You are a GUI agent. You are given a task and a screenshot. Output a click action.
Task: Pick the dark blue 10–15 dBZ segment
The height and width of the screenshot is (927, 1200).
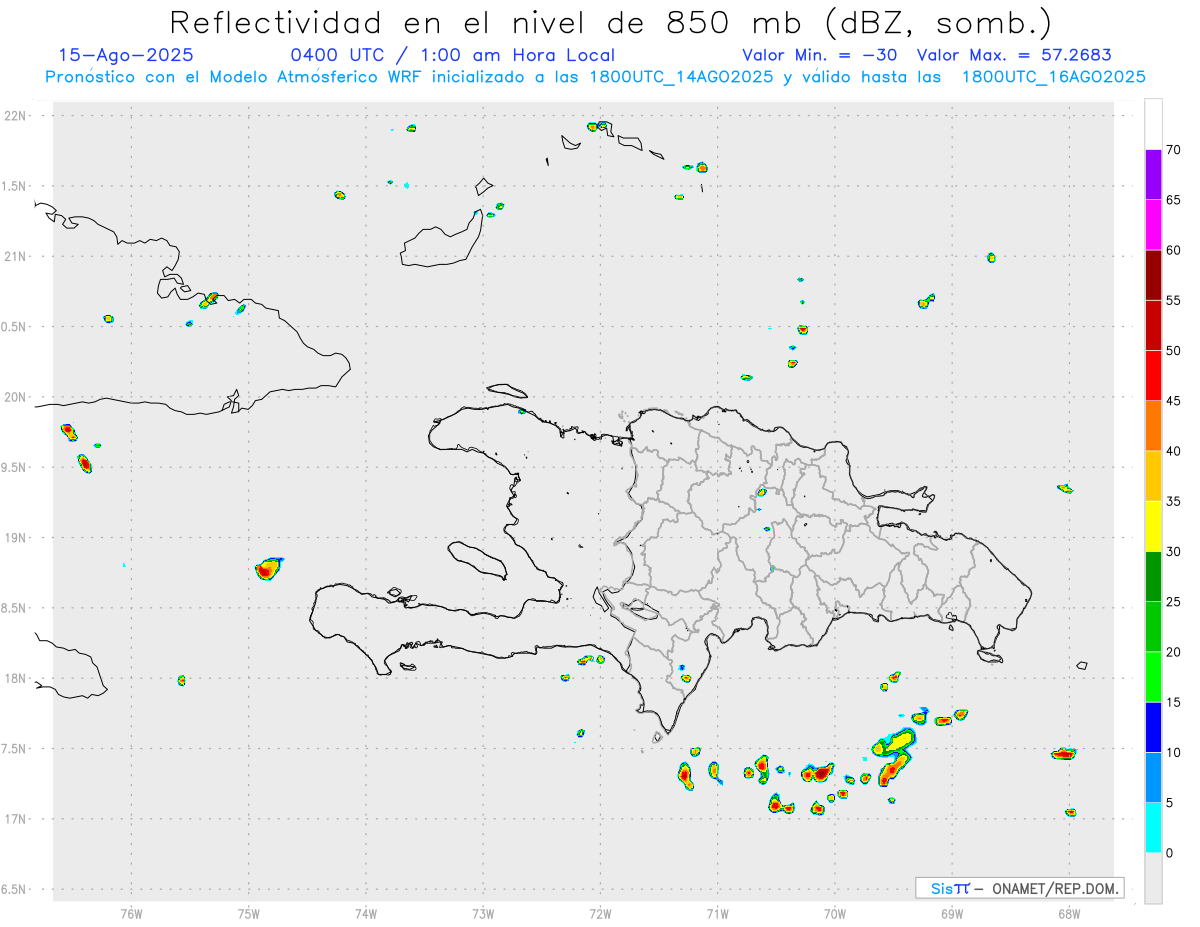click(x=1153, y=727)
